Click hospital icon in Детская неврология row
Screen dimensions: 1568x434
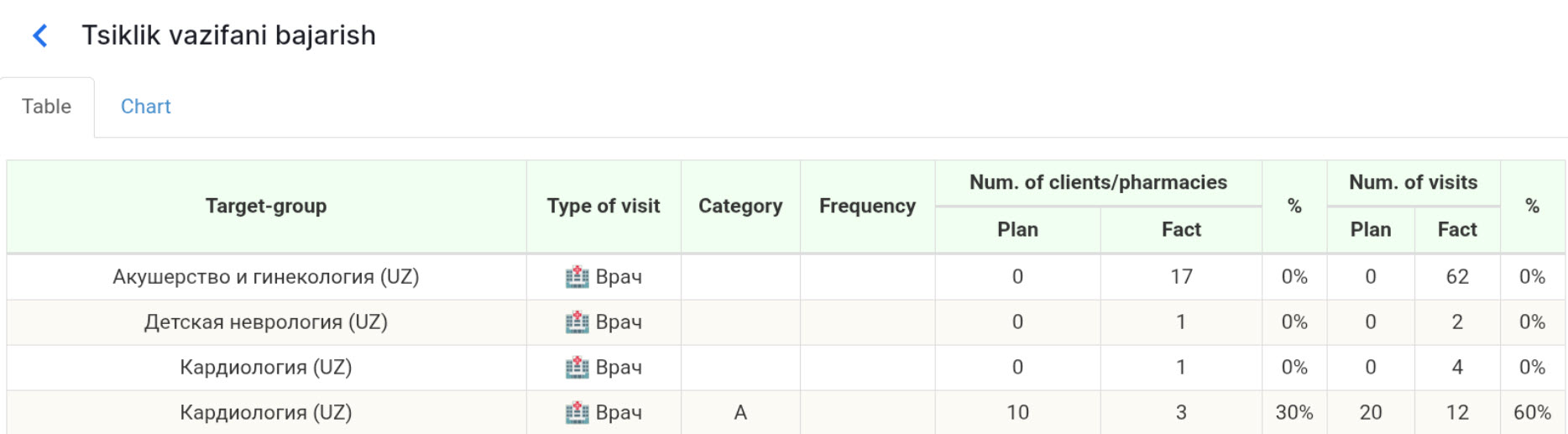[x=577, y=322]
